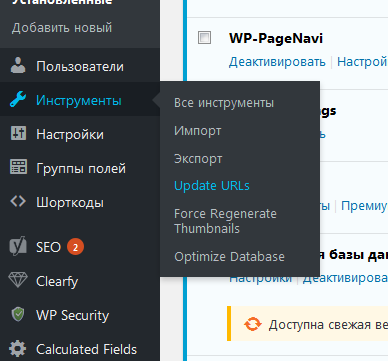Open WP-PageNavi Настрой… settings link

[x=362, y=62]
